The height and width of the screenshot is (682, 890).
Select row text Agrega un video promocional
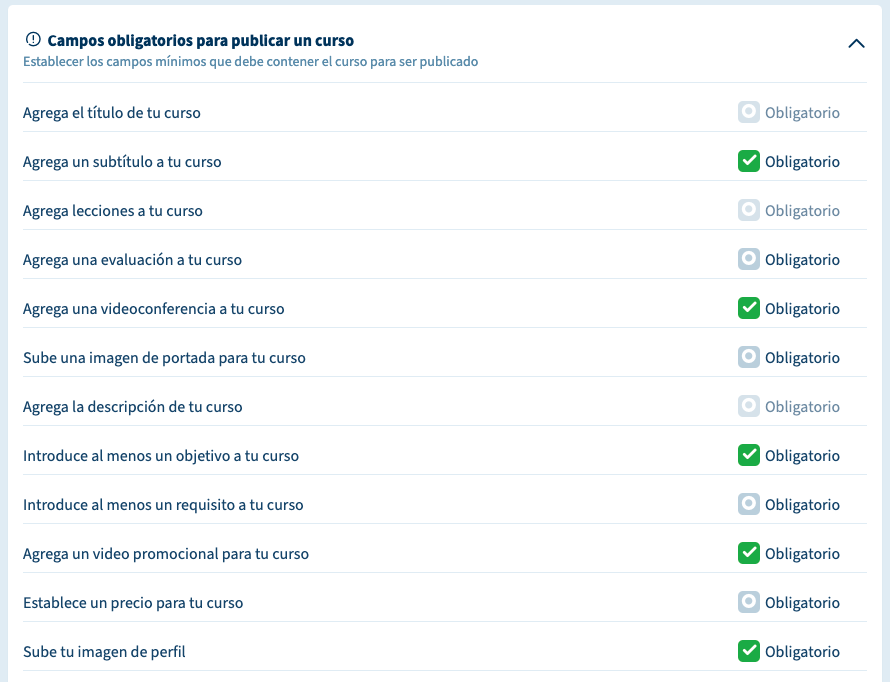[166, 554]
